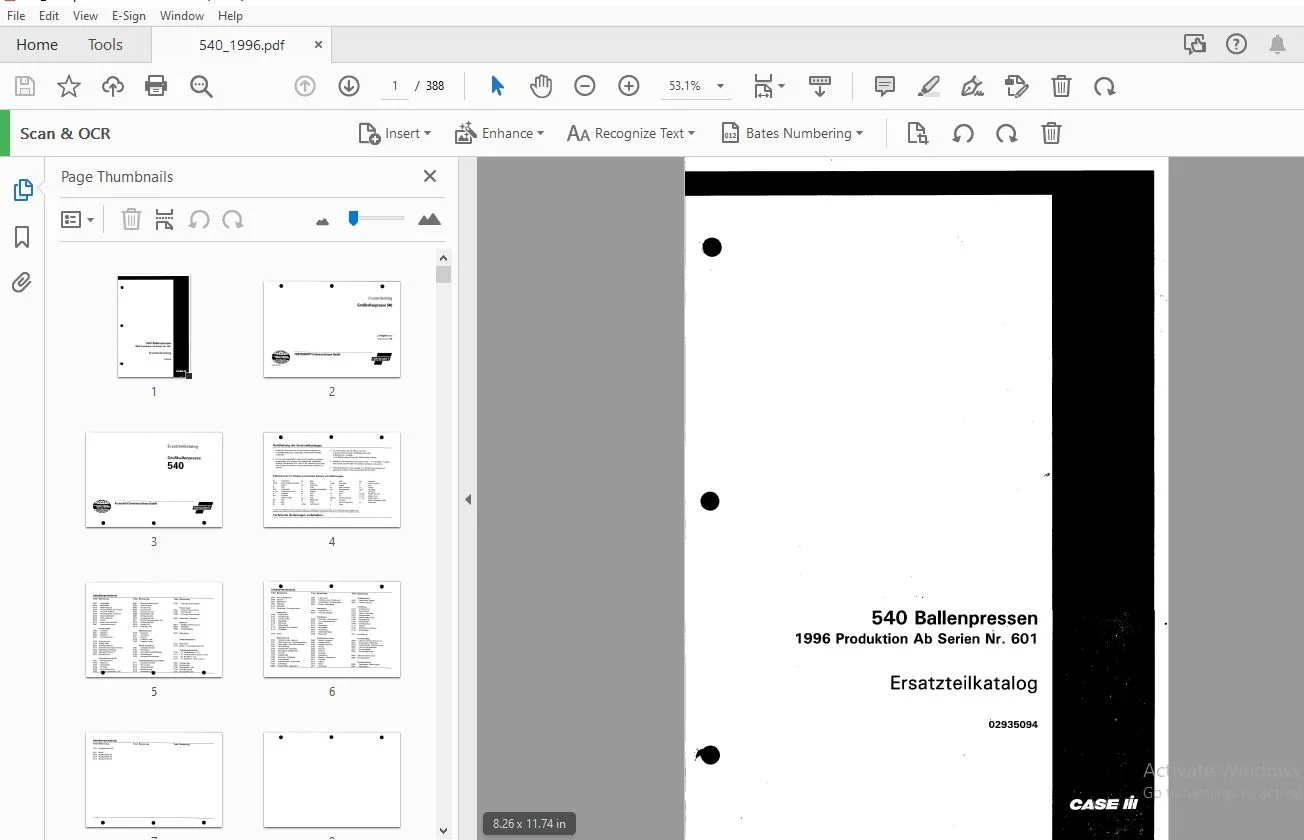This screenshot has width=1304, height=840.
Task: Enlarge thumbnail size with large mountain icon
Action: [430, 219]
